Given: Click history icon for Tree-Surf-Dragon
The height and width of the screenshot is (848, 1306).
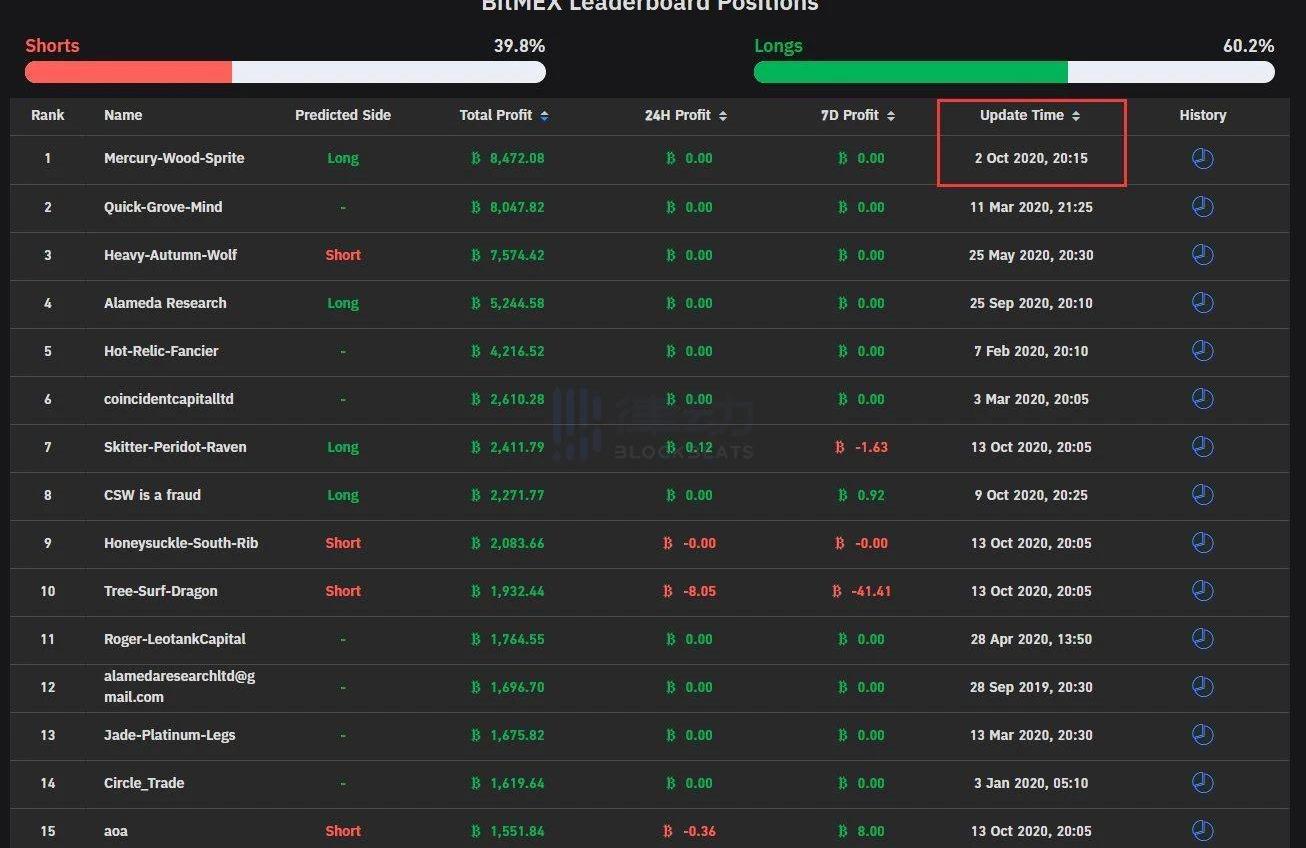Looking at the screenshot, I should pyautogui.click(x=1202, y=591).
